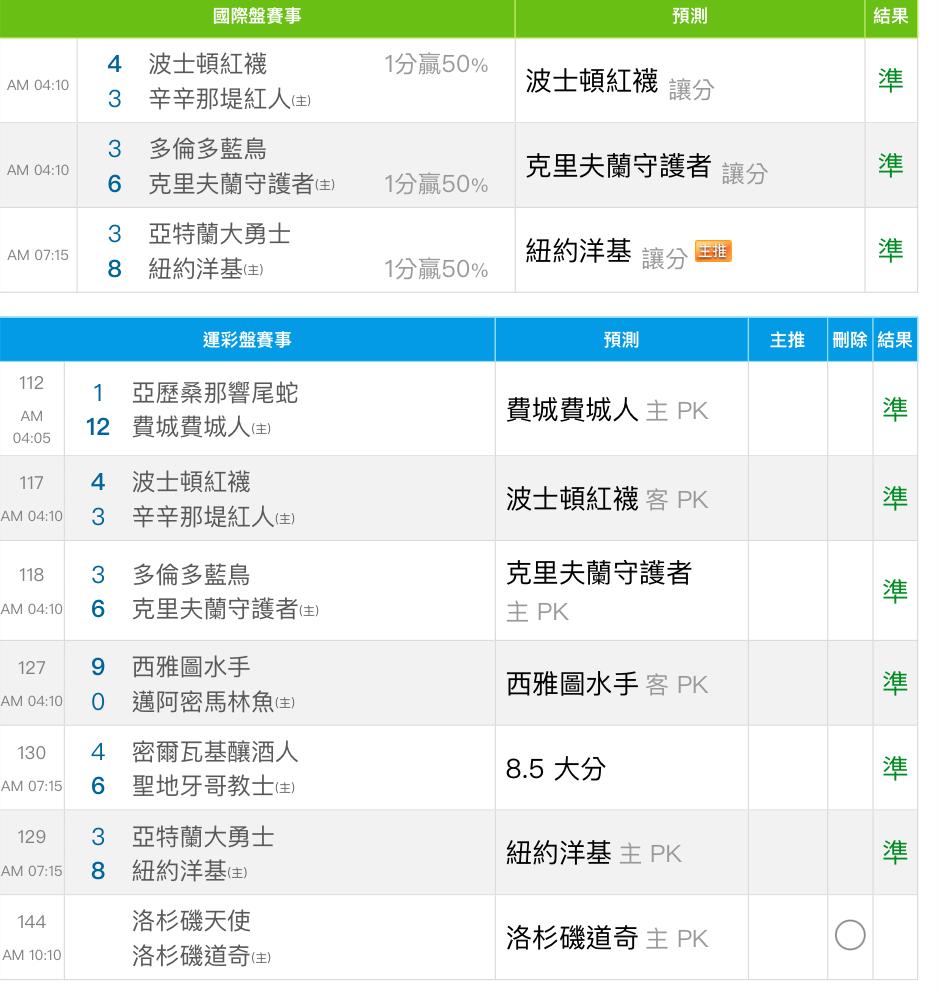Click the 預測 header in the blue table

(x=621, y=340)
